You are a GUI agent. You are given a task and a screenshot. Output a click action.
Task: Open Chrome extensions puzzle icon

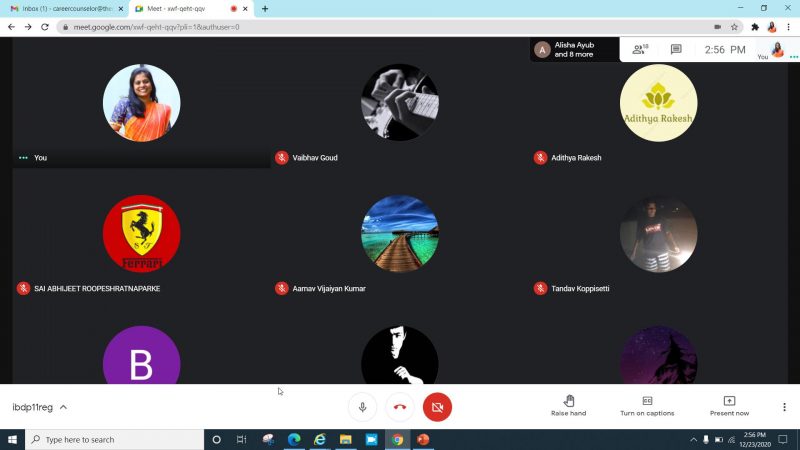(755, 27)
